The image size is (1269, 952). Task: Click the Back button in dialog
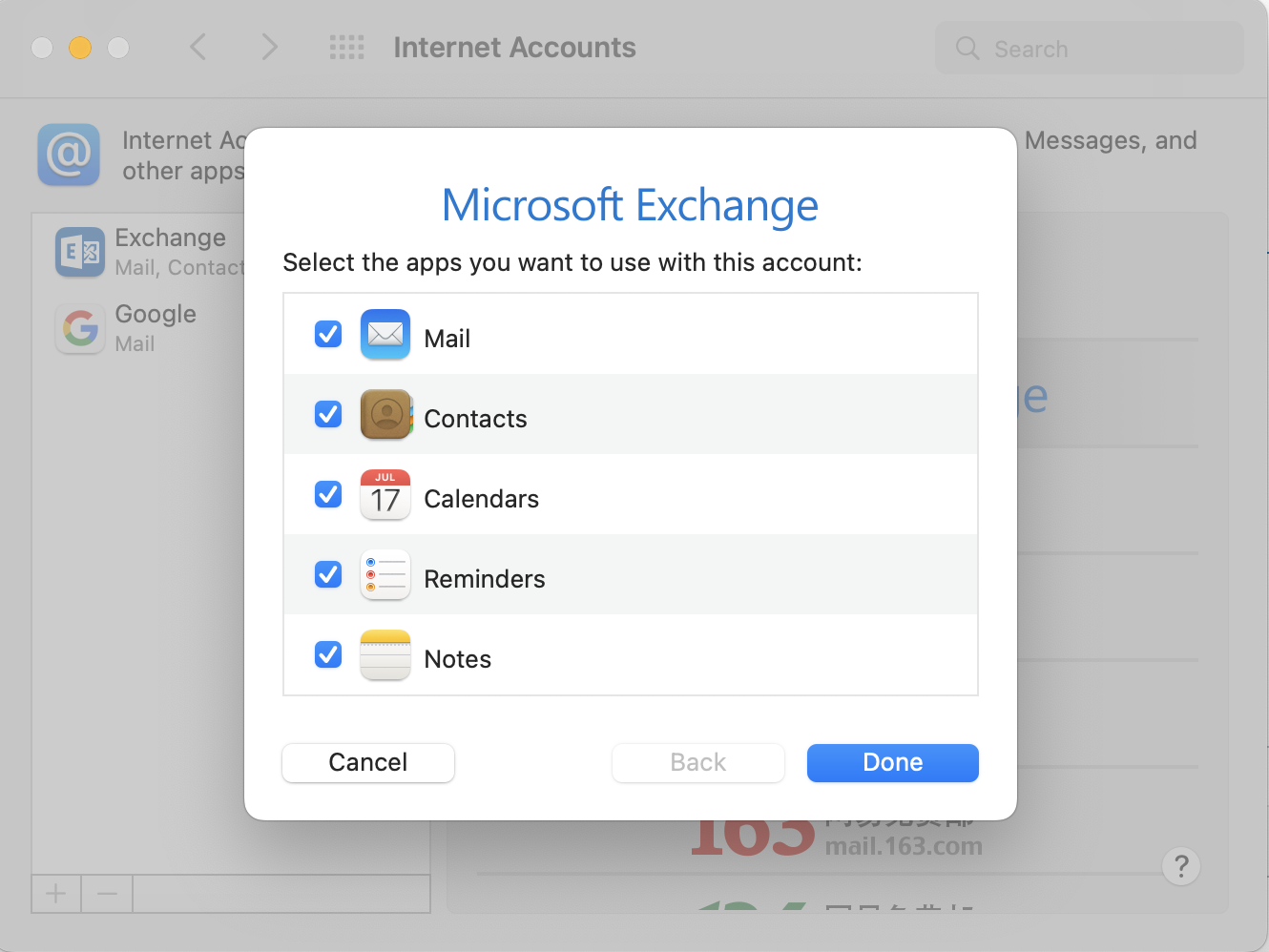698,763
